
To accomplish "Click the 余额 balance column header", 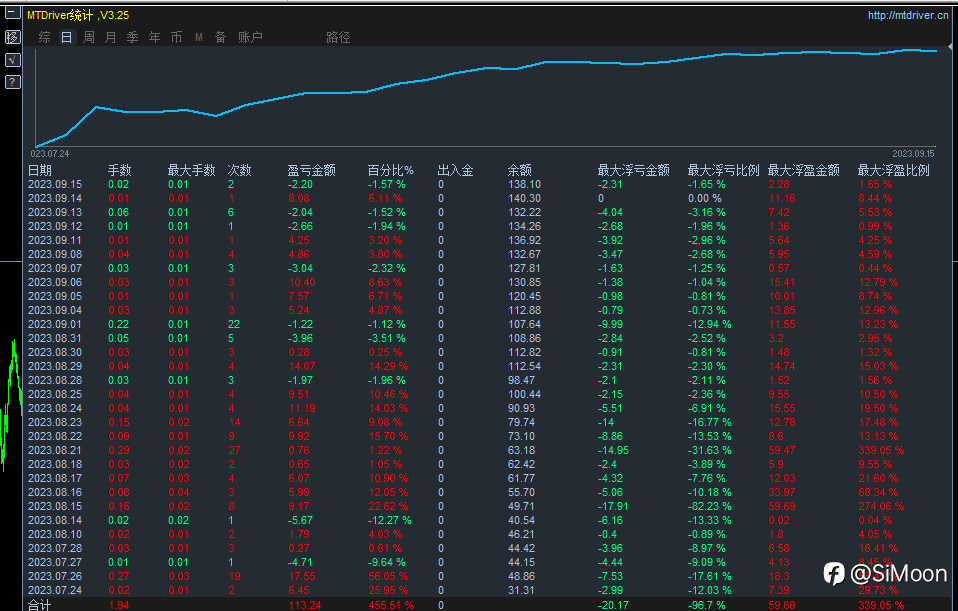I will 519,170.
